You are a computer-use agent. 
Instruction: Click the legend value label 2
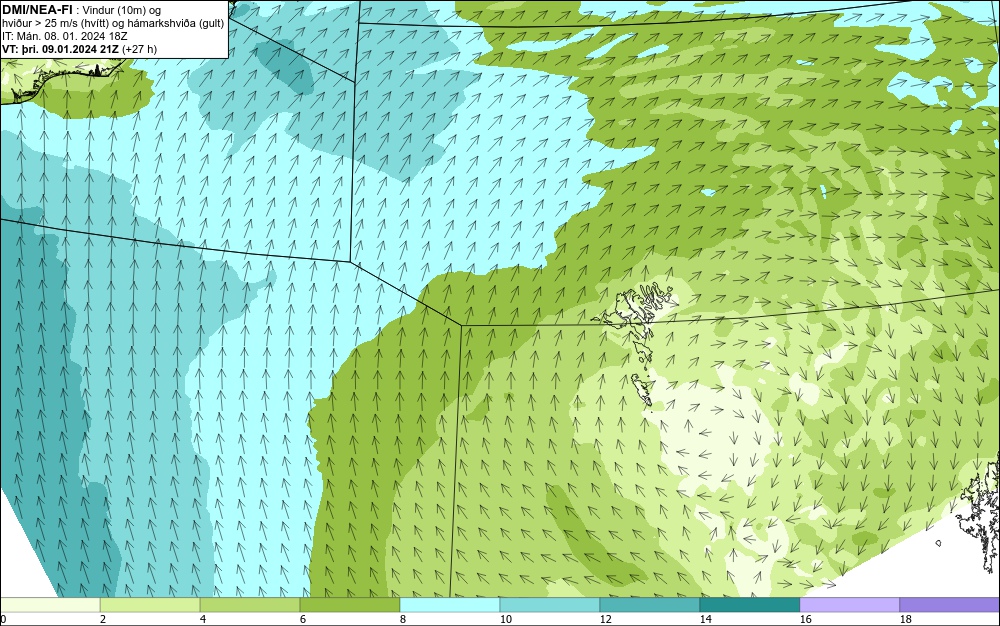pos(103,619)
